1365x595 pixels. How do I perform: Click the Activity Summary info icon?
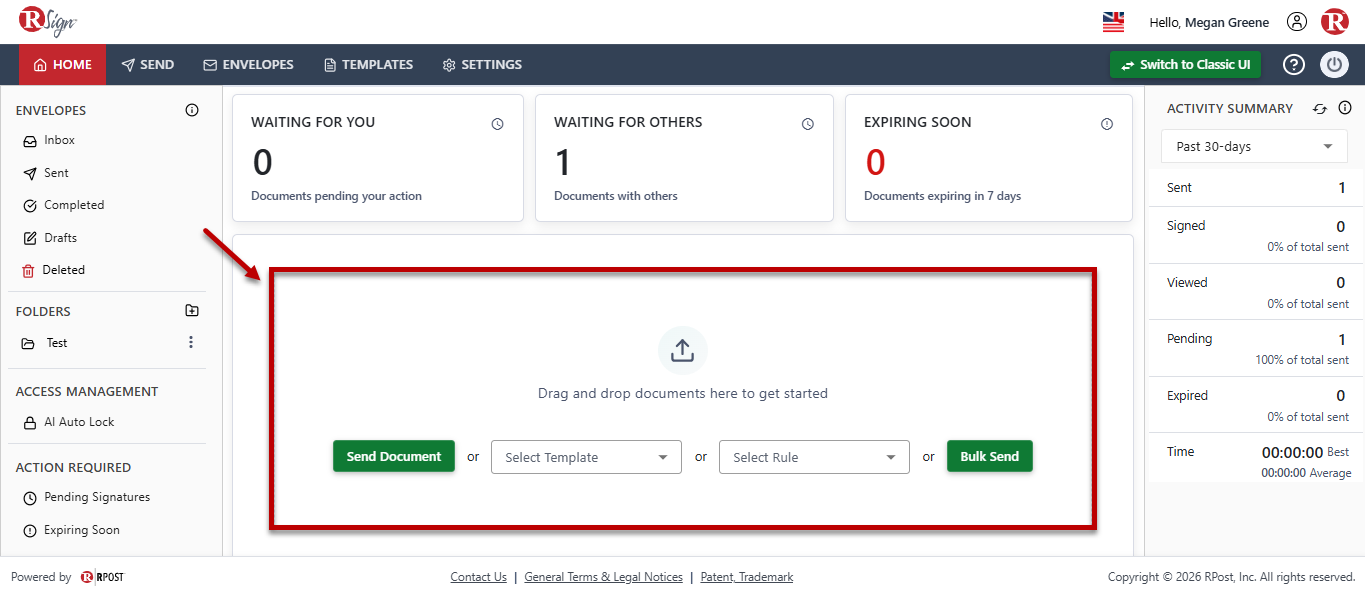point(1345,108)
